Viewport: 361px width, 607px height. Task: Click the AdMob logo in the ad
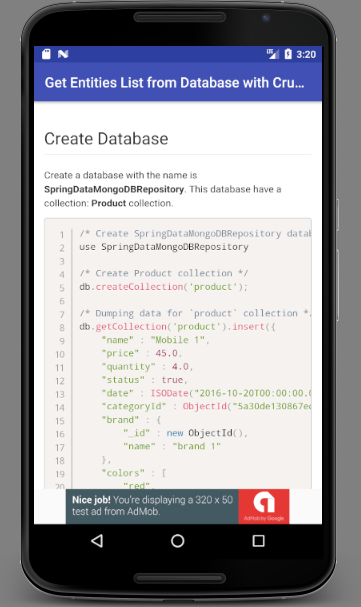point(264,506)
